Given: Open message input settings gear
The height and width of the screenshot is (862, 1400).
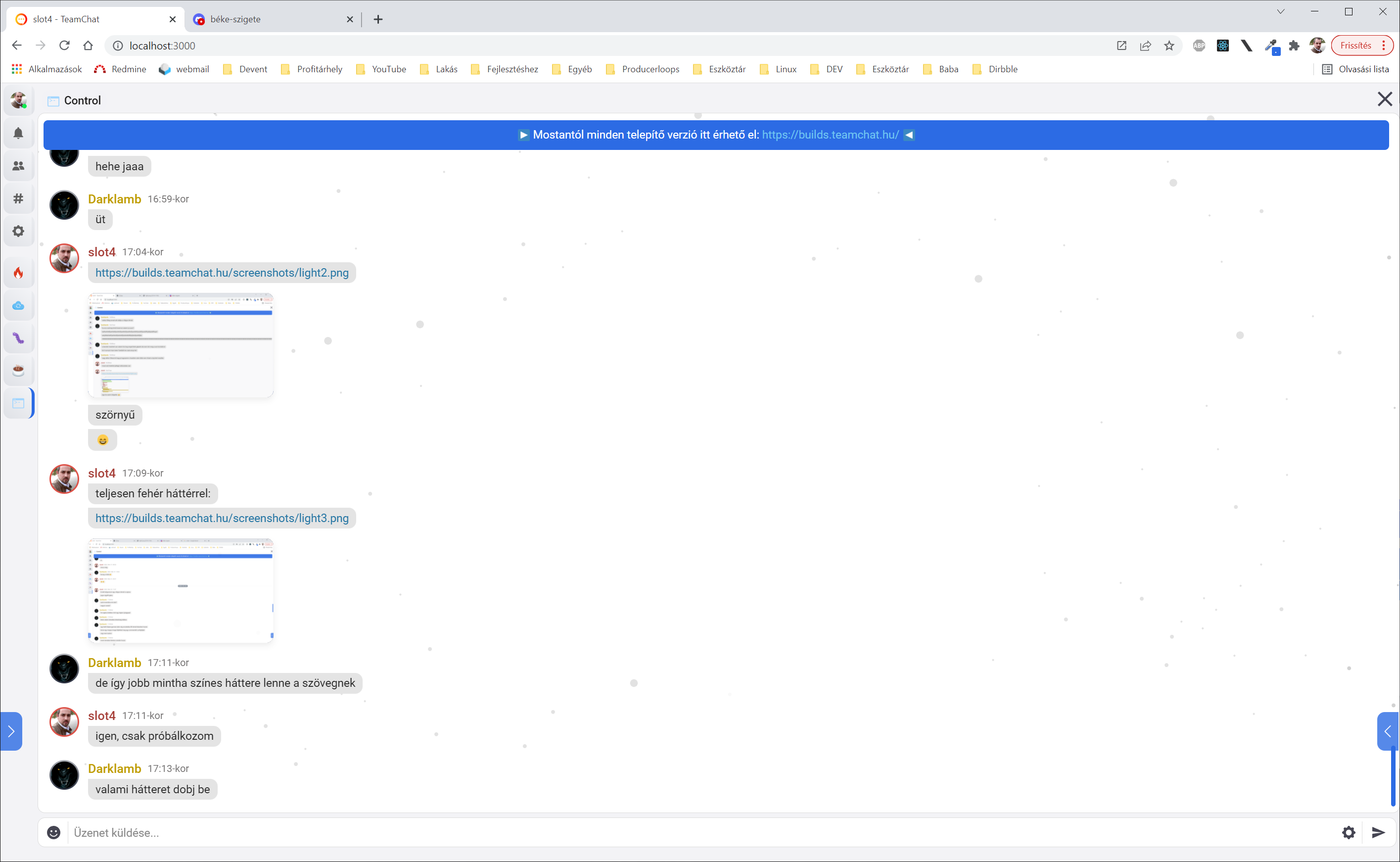Looking at the screenshot, I should tap(1348, 832).
